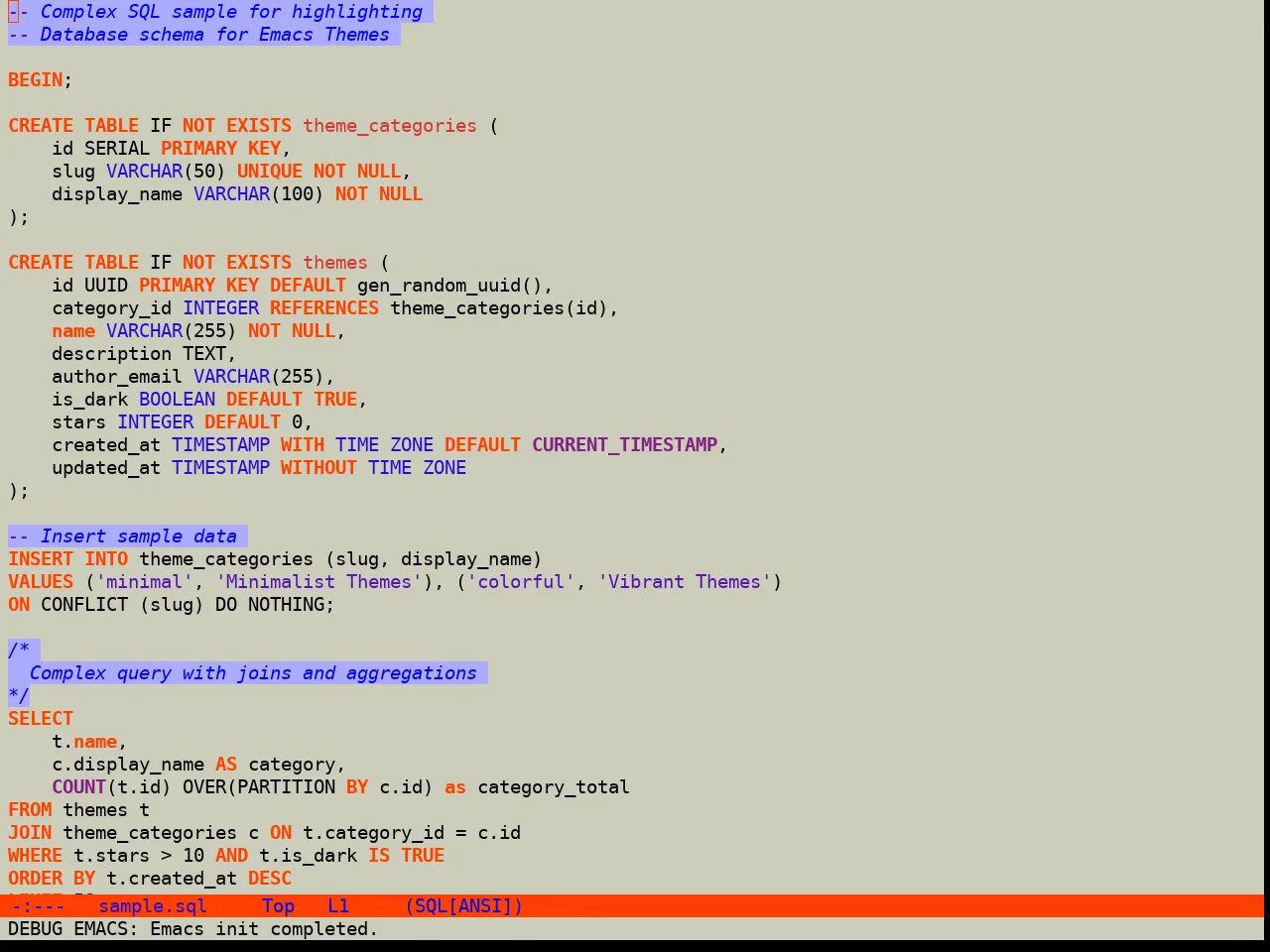The width and height of the screenshot is (1270, 952).
Task: Click the string 'colorful'
Action: pos(521,582)
